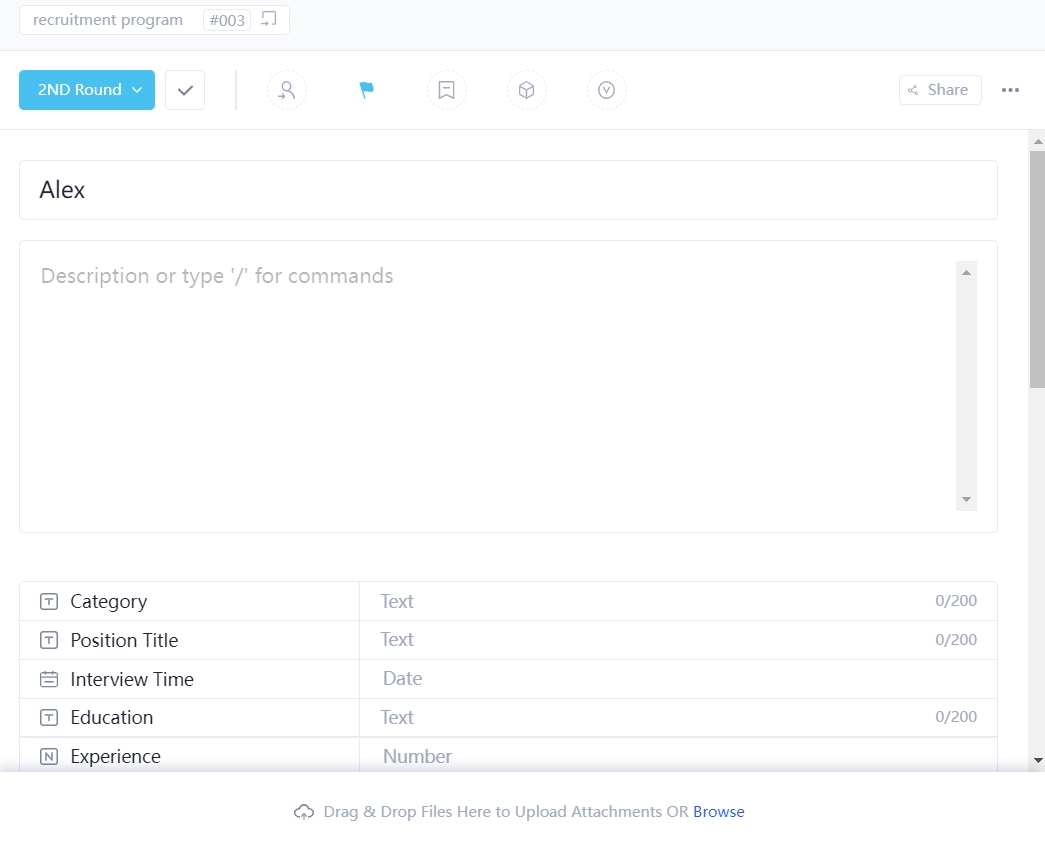Mark the task complete with the checkmark
The height and width of the screenshot is (843, 1045).
coord(184,90)
